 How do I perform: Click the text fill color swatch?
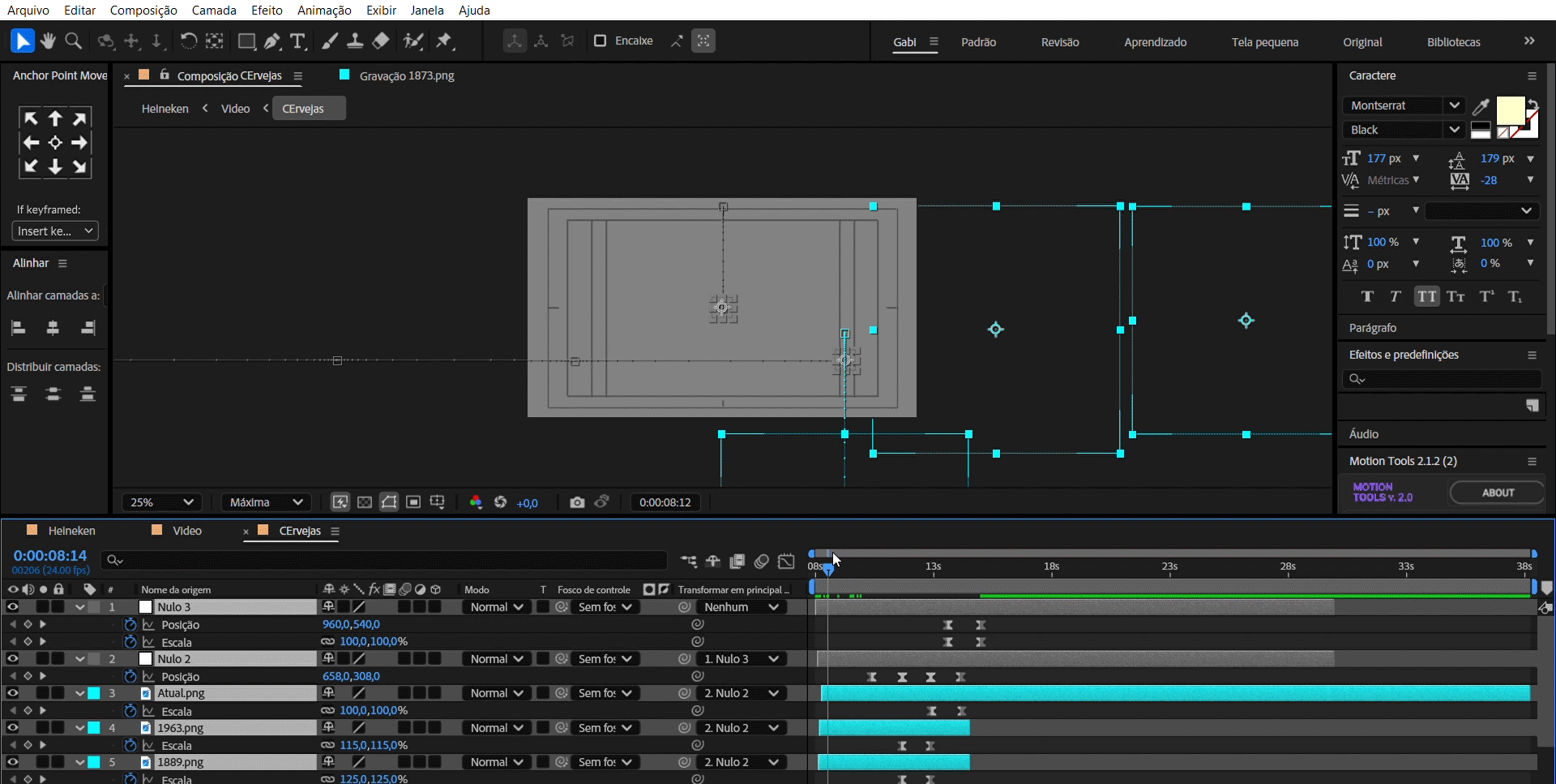coord(1510,109)
